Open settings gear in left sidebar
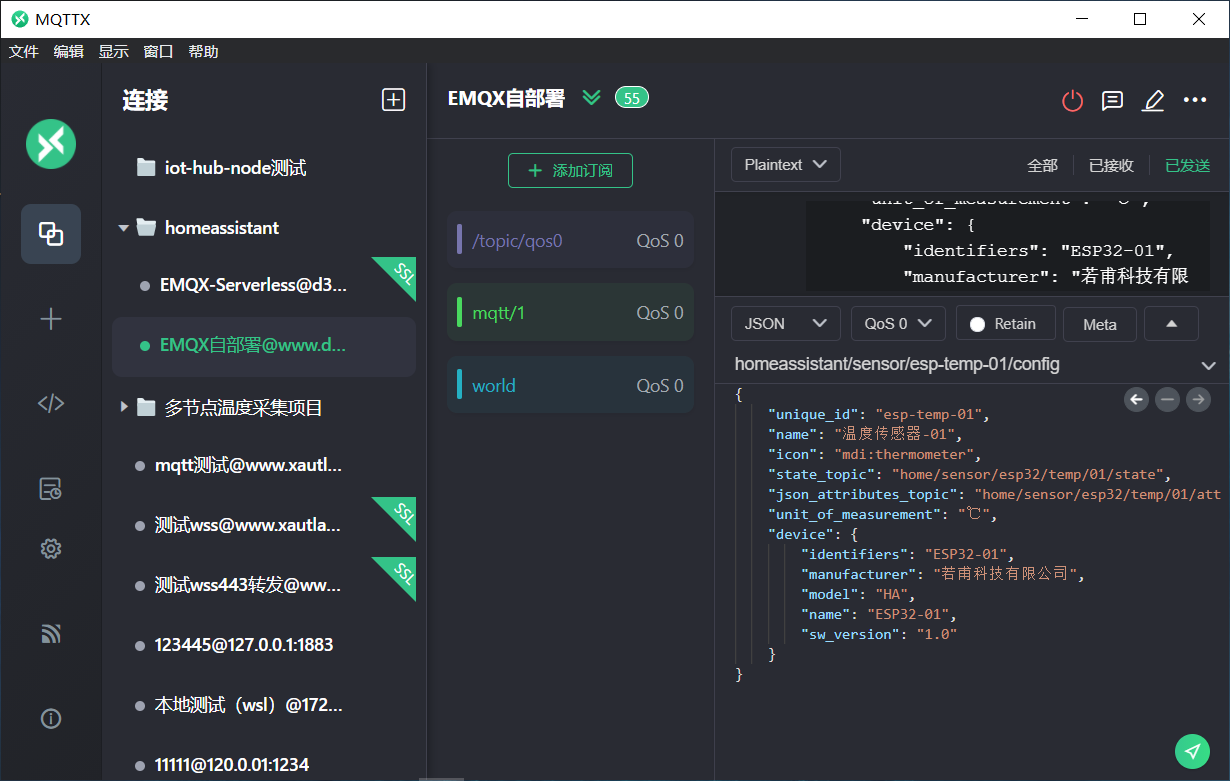 pos(51,548)
